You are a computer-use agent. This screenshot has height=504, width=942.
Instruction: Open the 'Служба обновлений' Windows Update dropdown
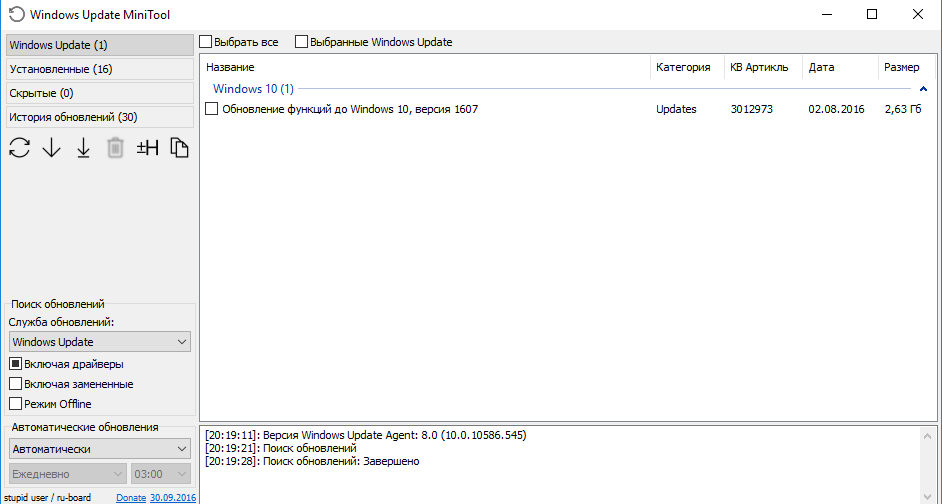coord(100,342)
